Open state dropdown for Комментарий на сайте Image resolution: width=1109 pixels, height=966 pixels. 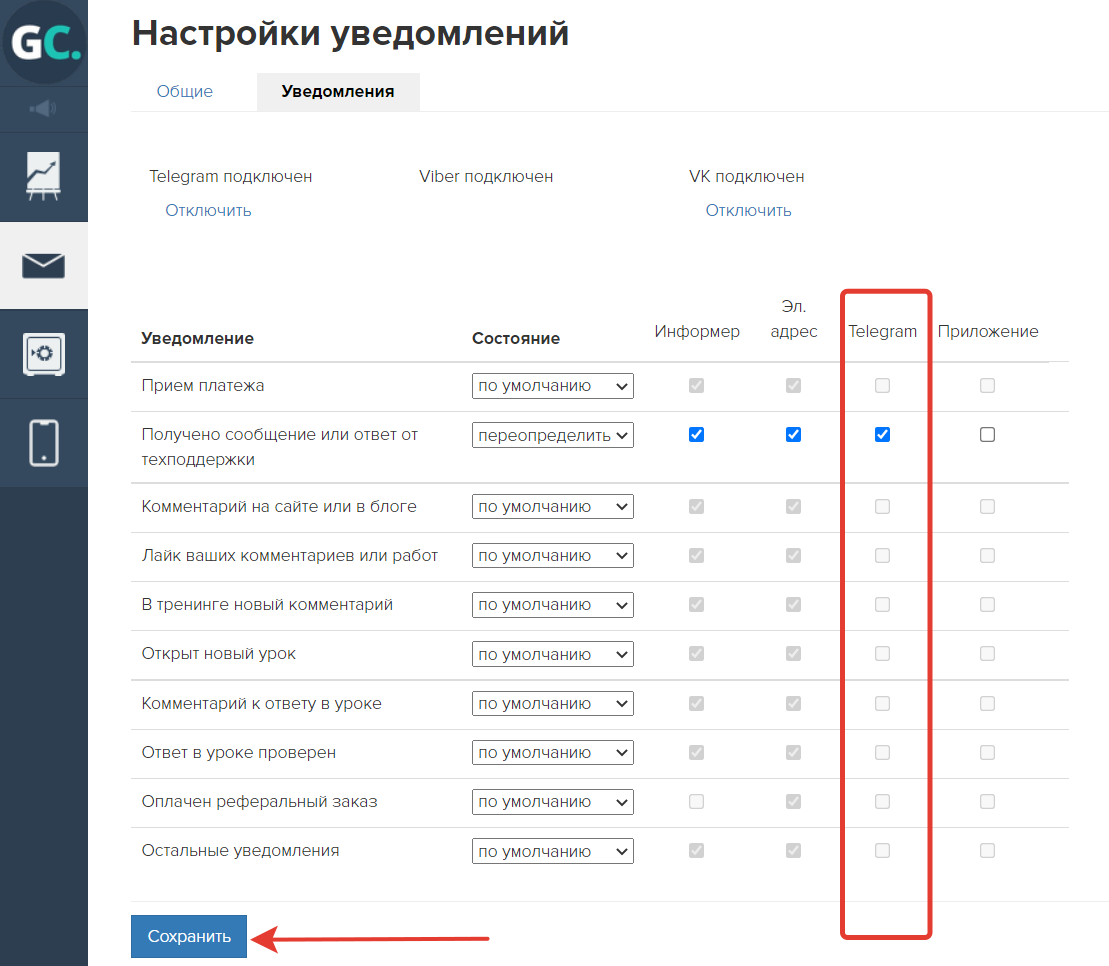pos(552,506)
